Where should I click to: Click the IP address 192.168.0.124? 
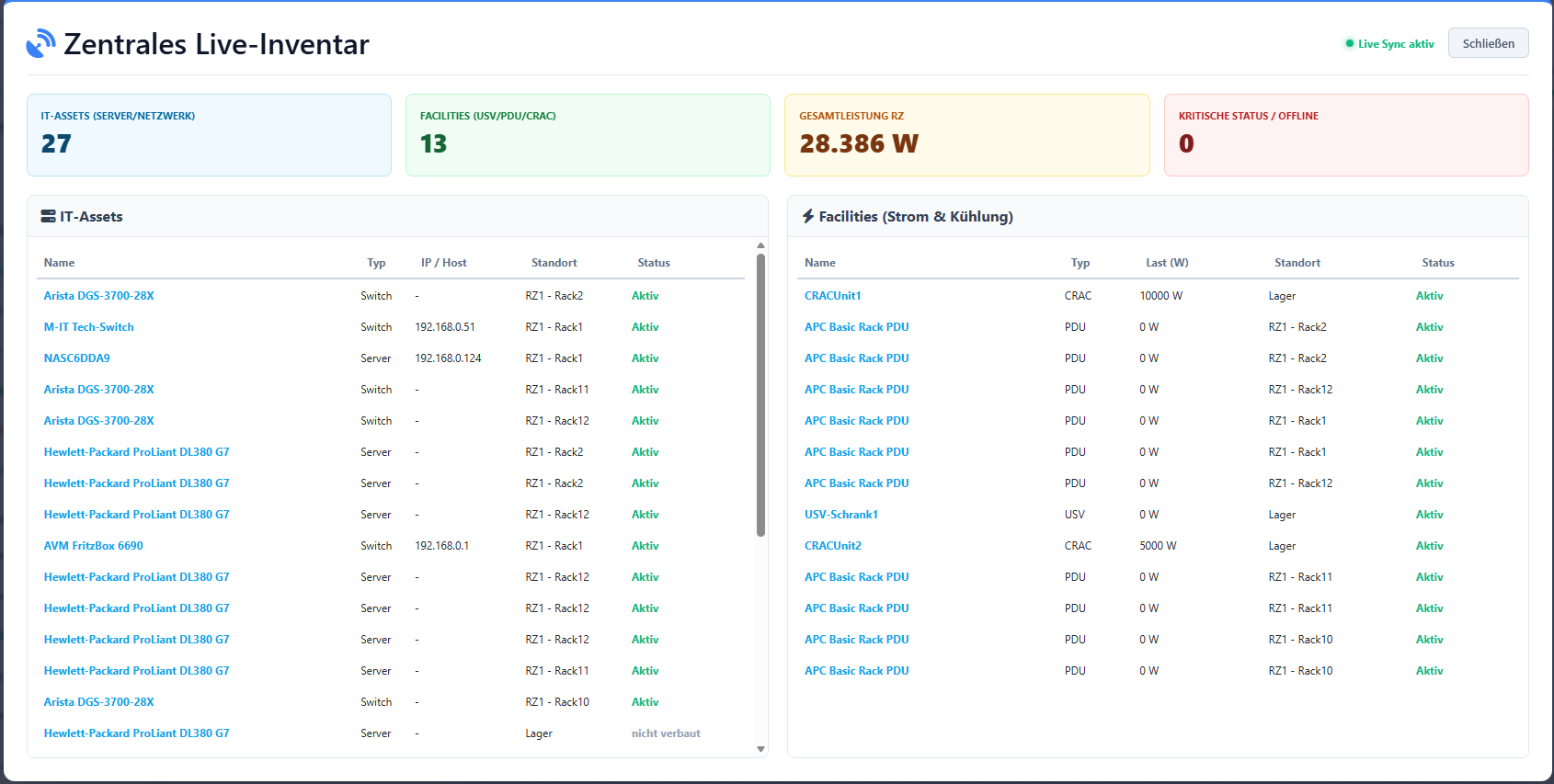coord(448,358)
